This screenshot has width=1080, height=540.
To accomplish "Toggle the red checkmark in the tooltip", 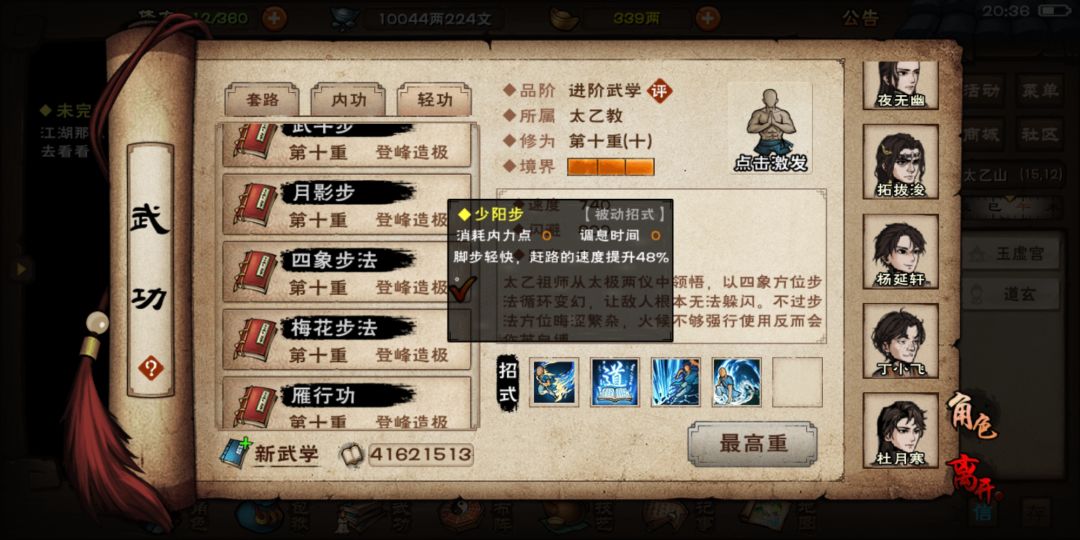I will (x=462, y=288).
